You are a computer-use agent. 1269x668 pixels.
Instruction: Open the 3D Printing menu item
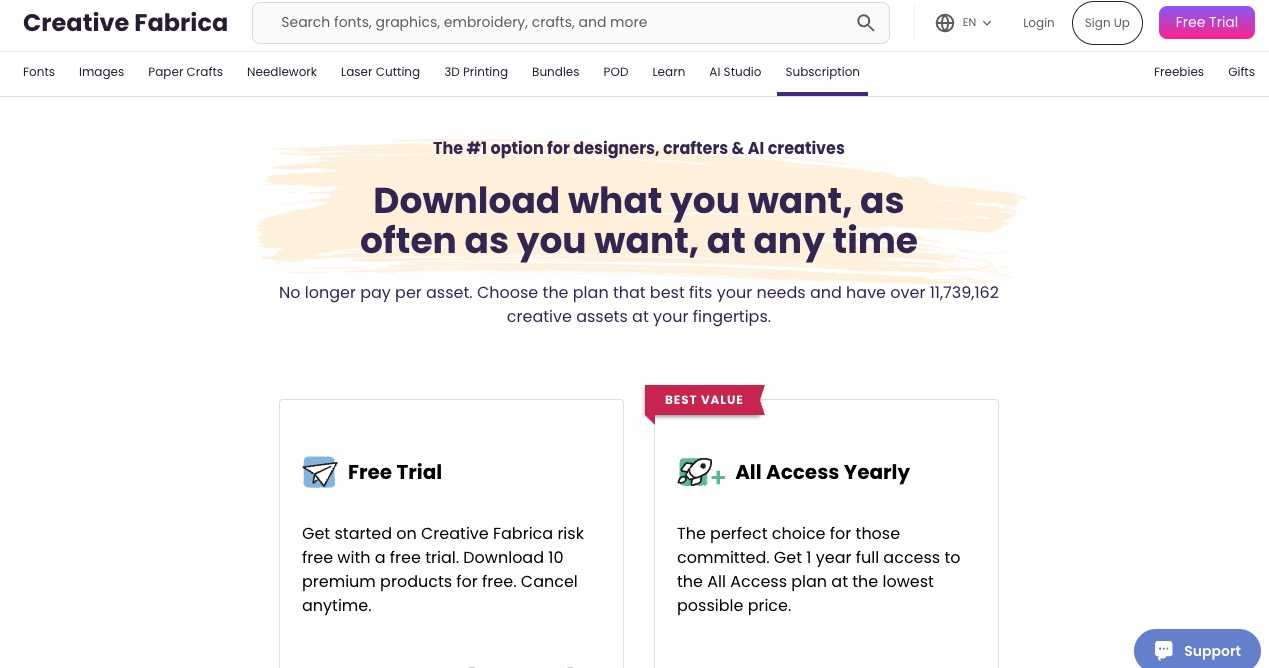pyautogui.click(x=476, y=72)
